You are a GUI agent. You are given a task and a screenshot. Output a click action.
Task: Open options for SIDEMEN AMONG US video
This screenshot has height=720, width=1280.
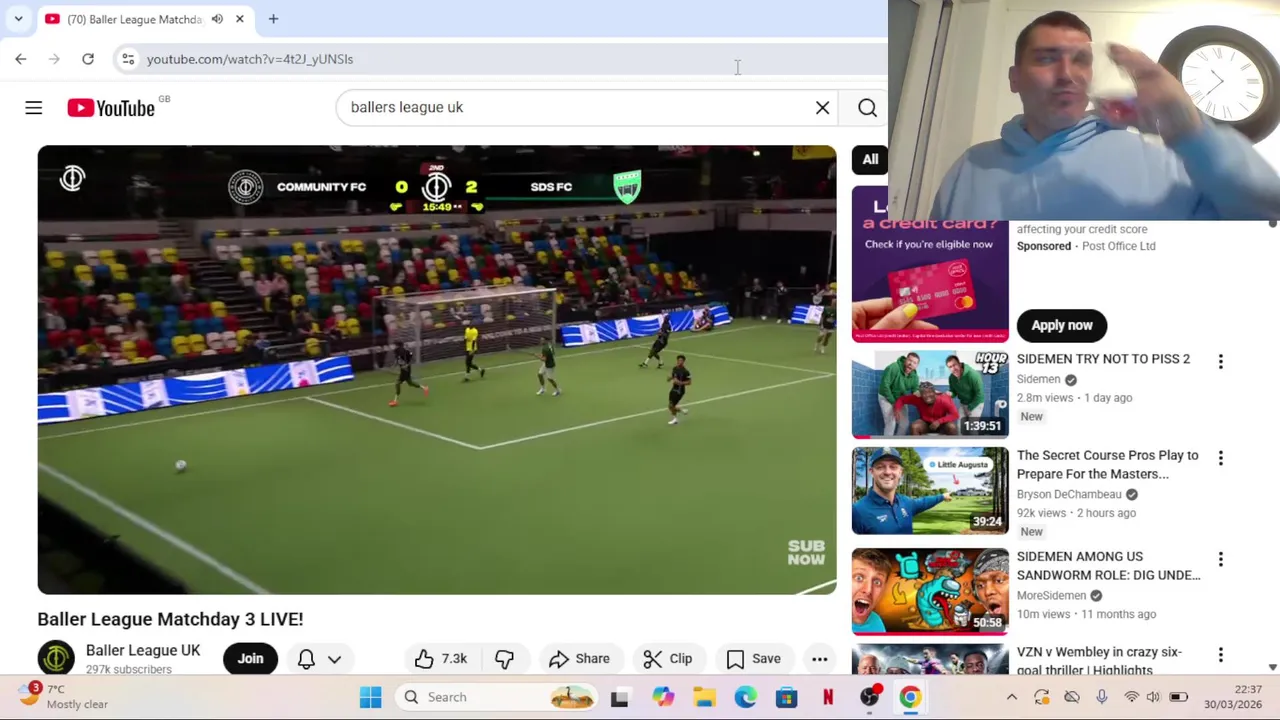tap(1220, 559)
